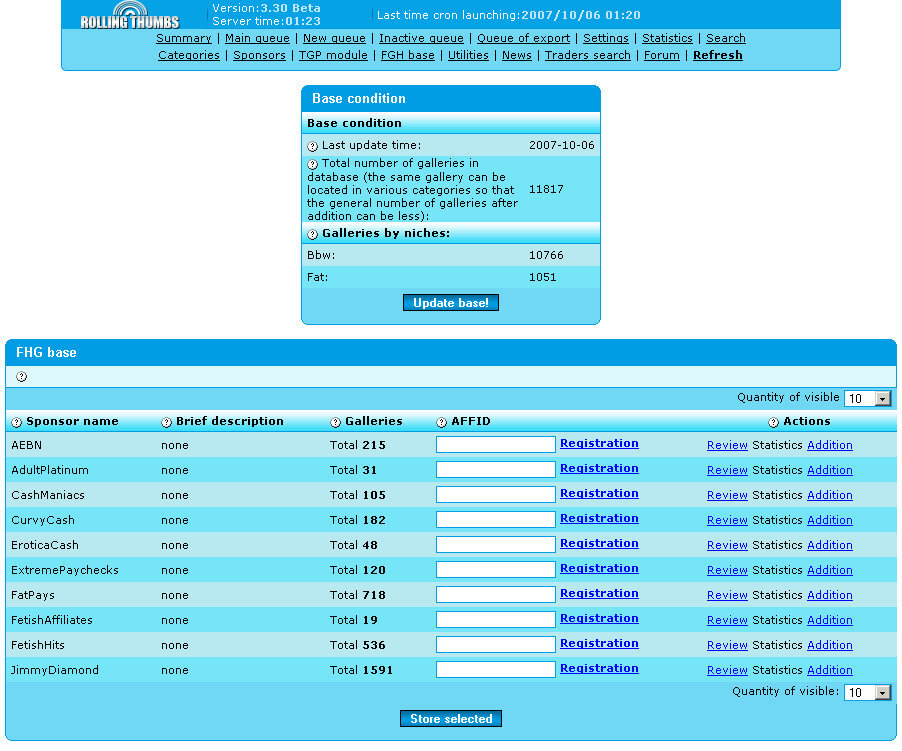Open the New queue page

334,39
